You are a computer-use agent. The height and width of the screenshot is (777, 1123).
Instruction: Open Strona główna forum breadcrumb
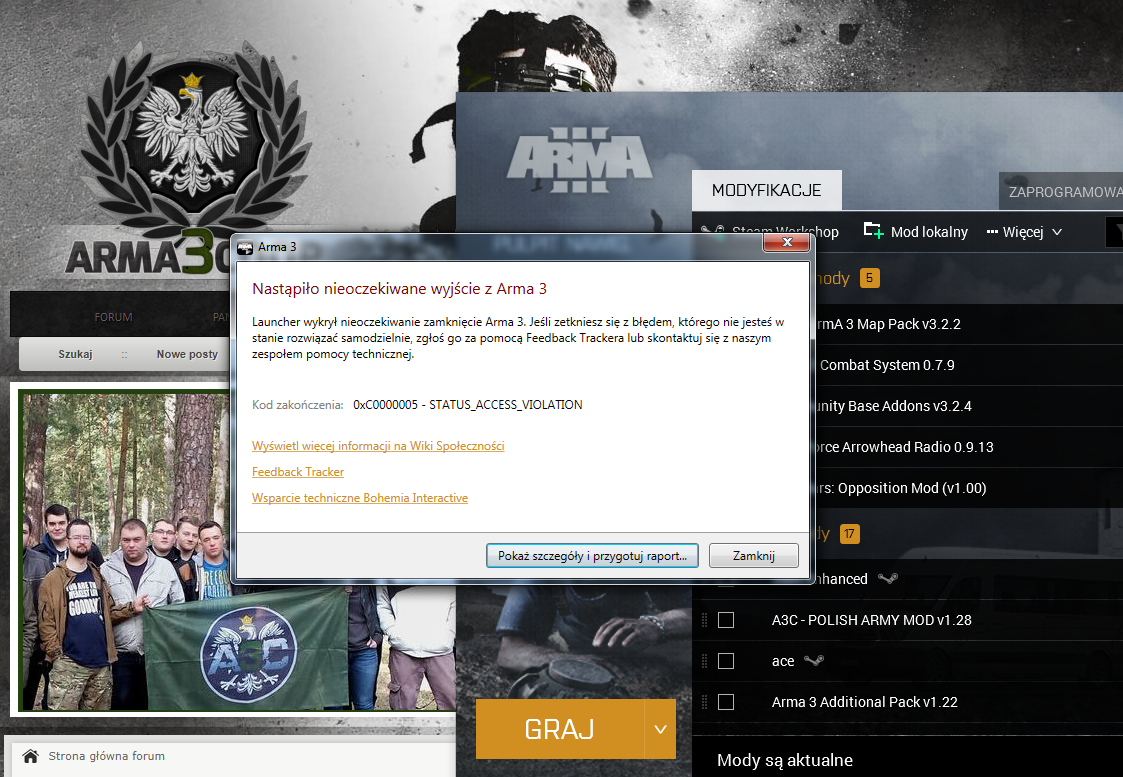tap(106, 756)
